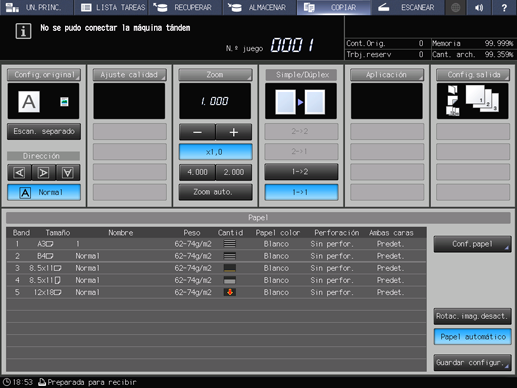Click tray 4 paper quantity icon
This screenshot has width=517, height=388.
230,280
